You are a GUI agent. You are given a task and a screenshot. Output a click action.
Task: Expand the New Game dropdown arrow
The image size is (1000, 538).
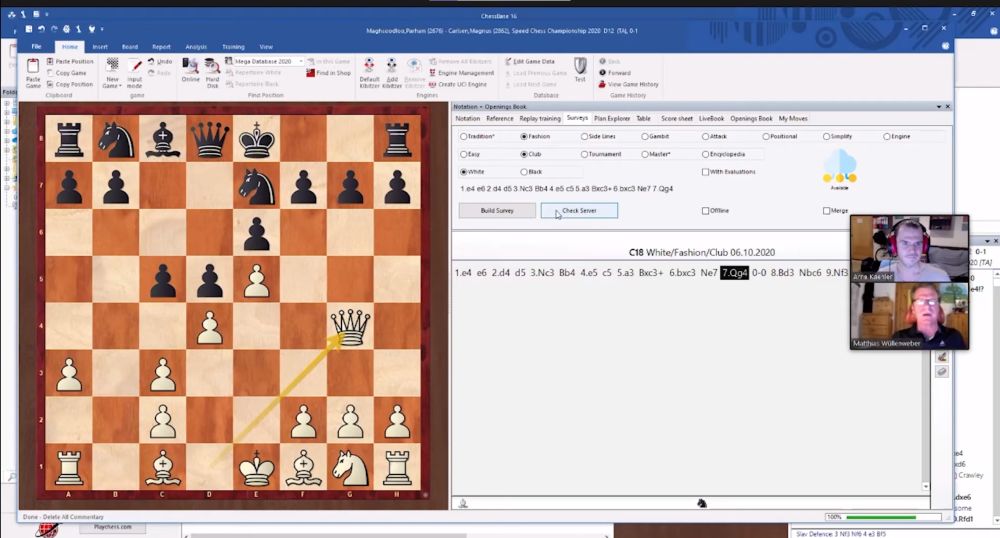click(120, 86)
